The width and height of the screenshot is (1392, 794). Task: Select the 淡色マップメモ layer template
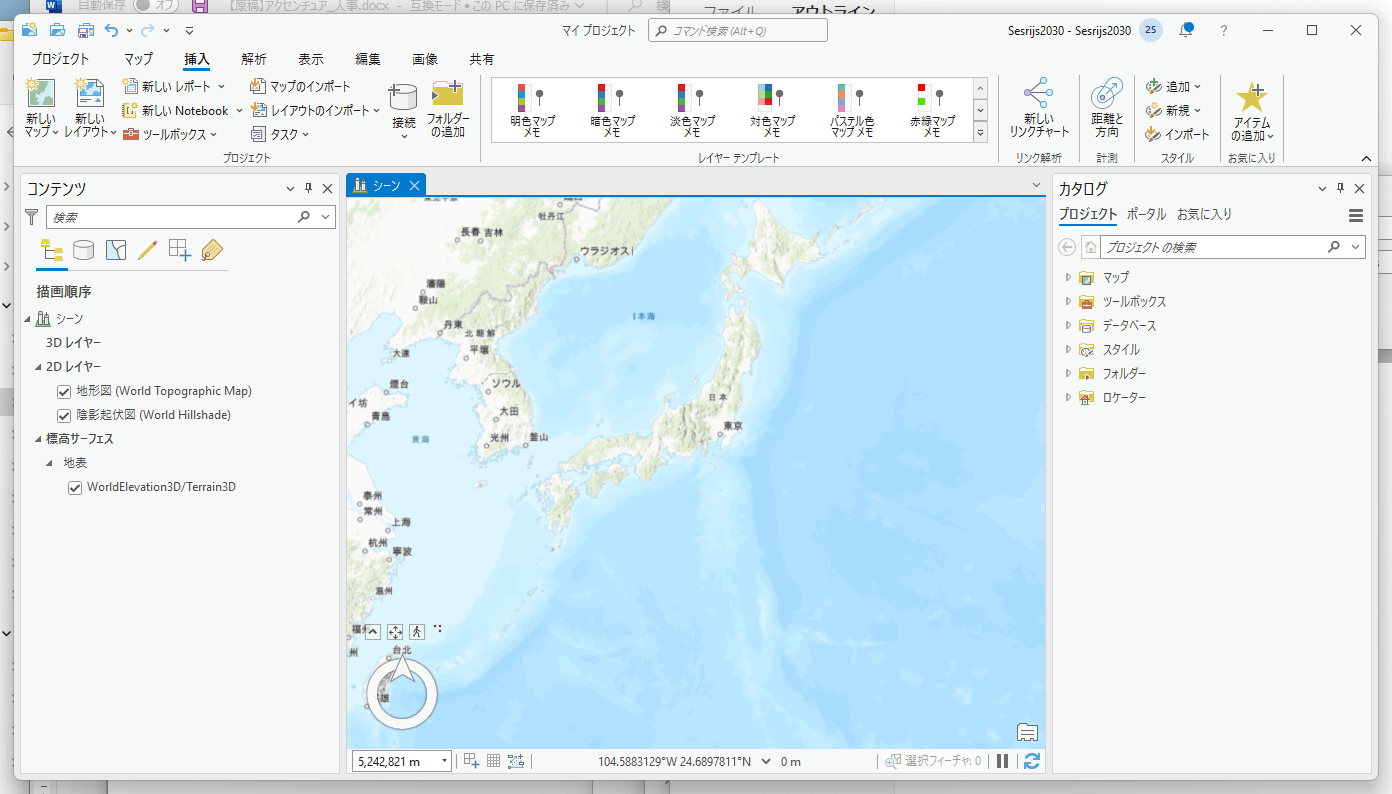click(x=692, y=110)
